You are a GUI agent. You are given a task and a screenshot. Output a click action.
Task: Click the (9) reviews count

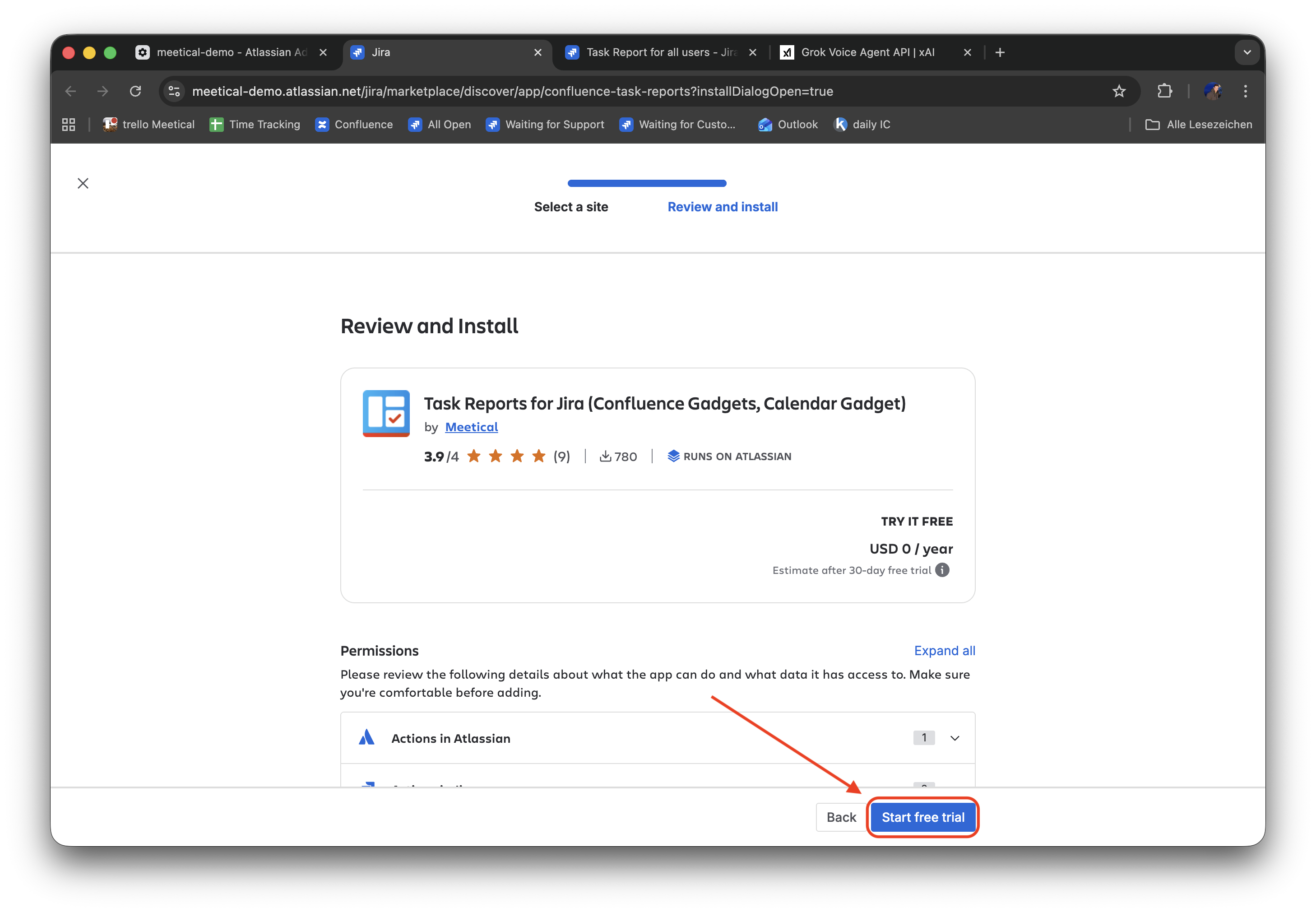click(x=561, y=456)
